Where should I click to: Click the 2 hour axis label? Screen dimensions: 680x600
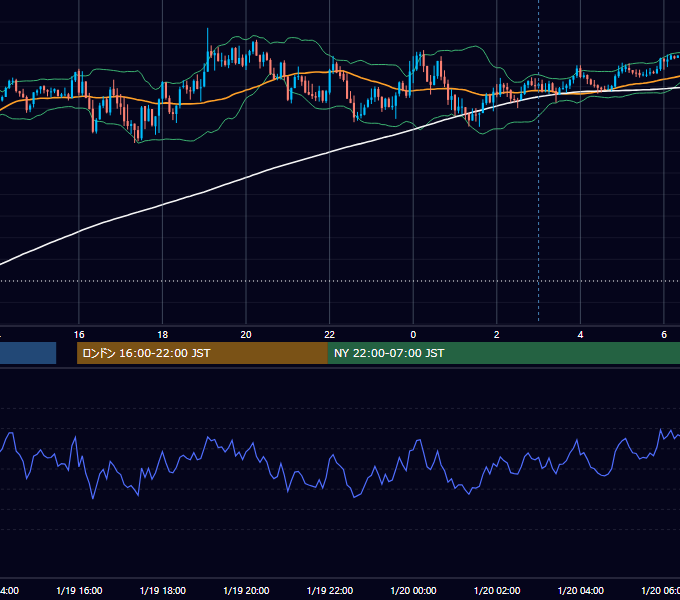tap(497, 335)
